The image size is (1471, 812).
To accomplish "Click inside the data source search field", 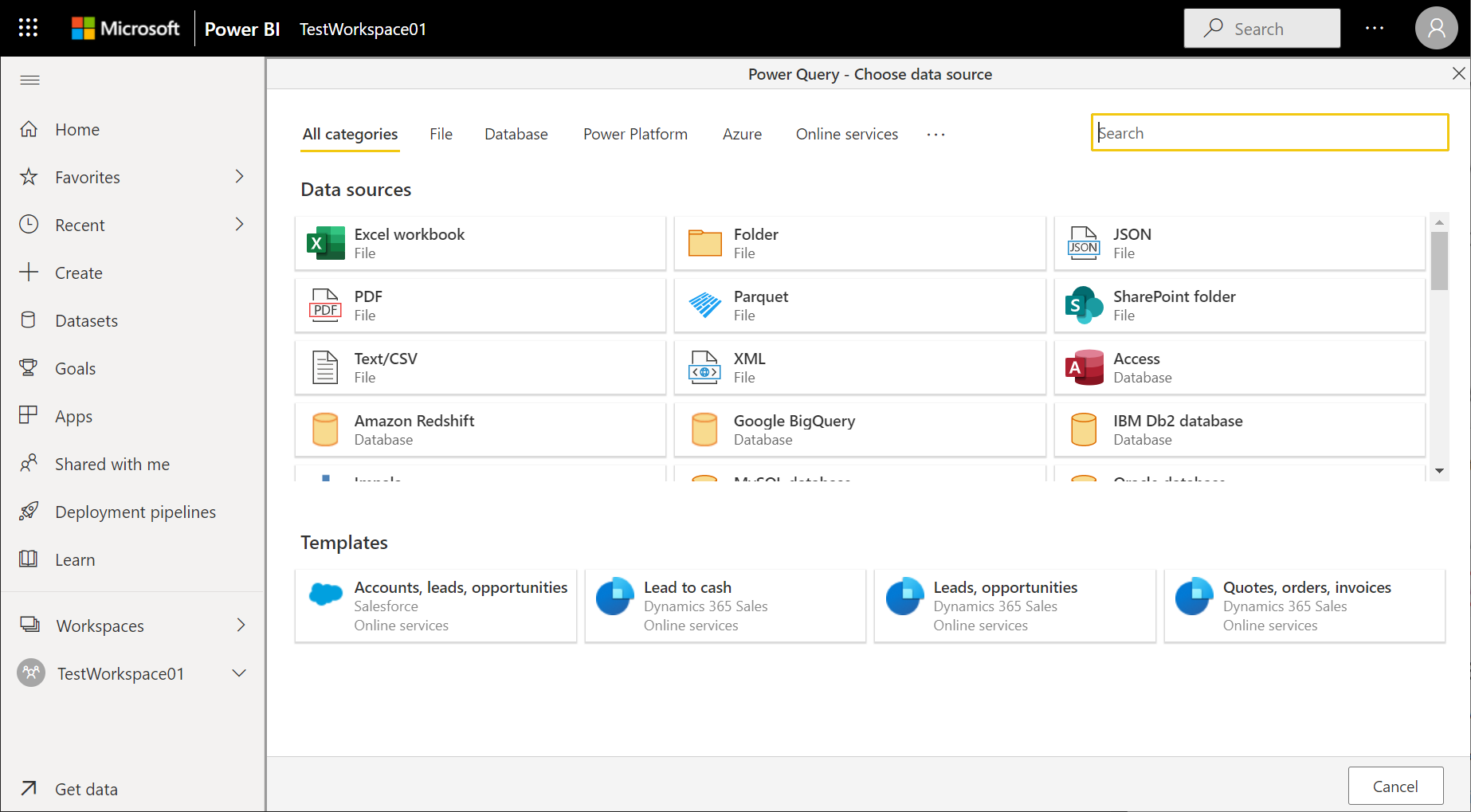I will coord(1269,132).
